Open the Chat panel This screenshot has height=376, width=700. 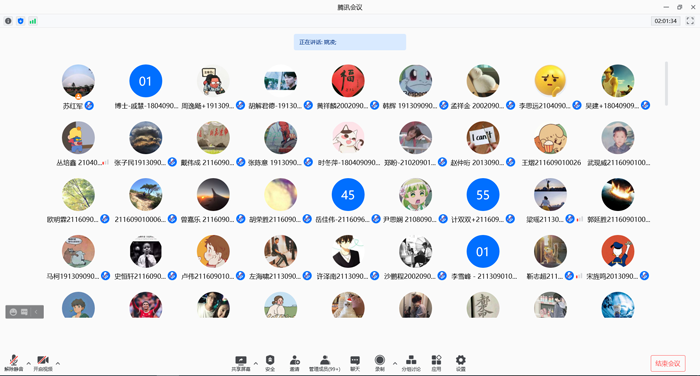(355, 363)
